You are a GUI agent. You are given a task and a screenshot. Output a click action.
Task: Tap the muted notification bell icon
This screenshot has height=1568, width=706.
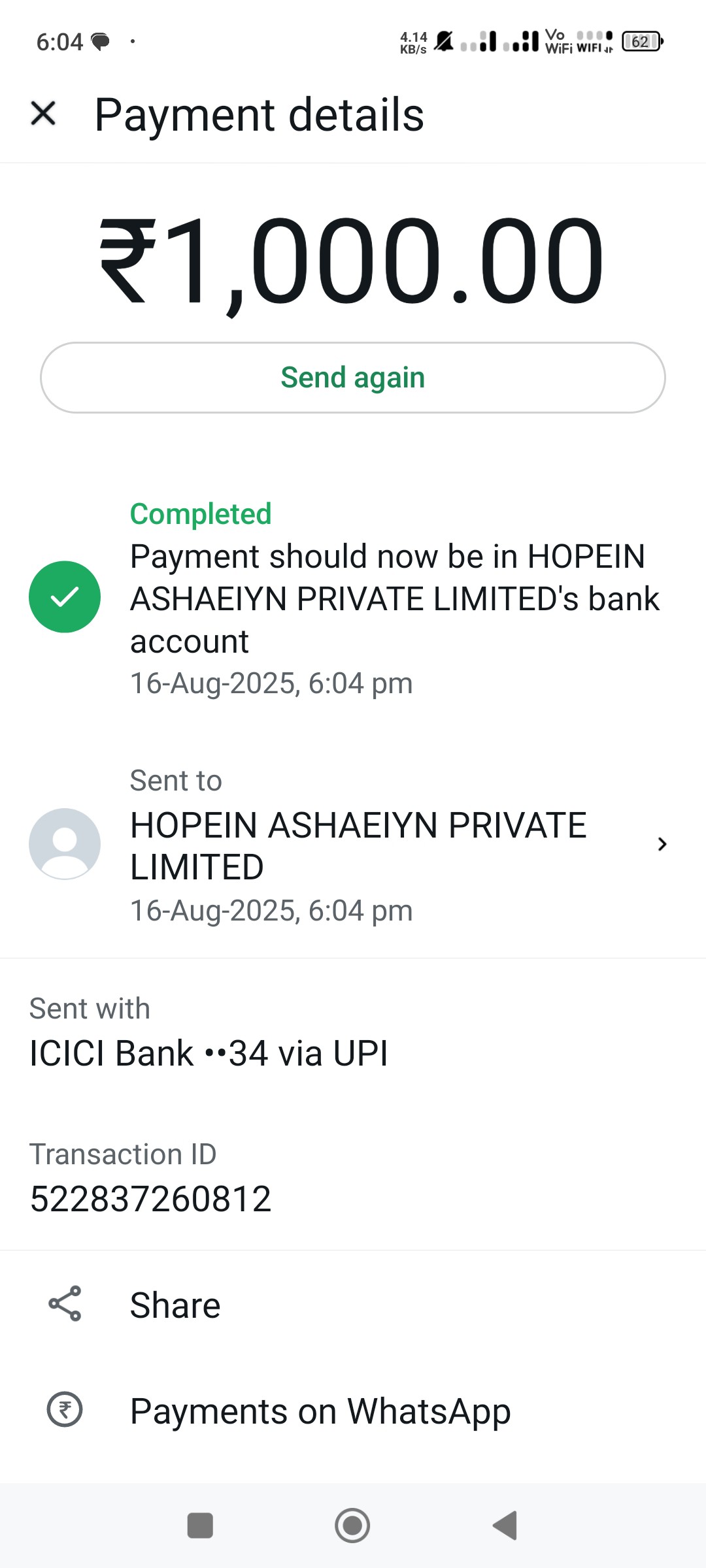tap(444, 41)
